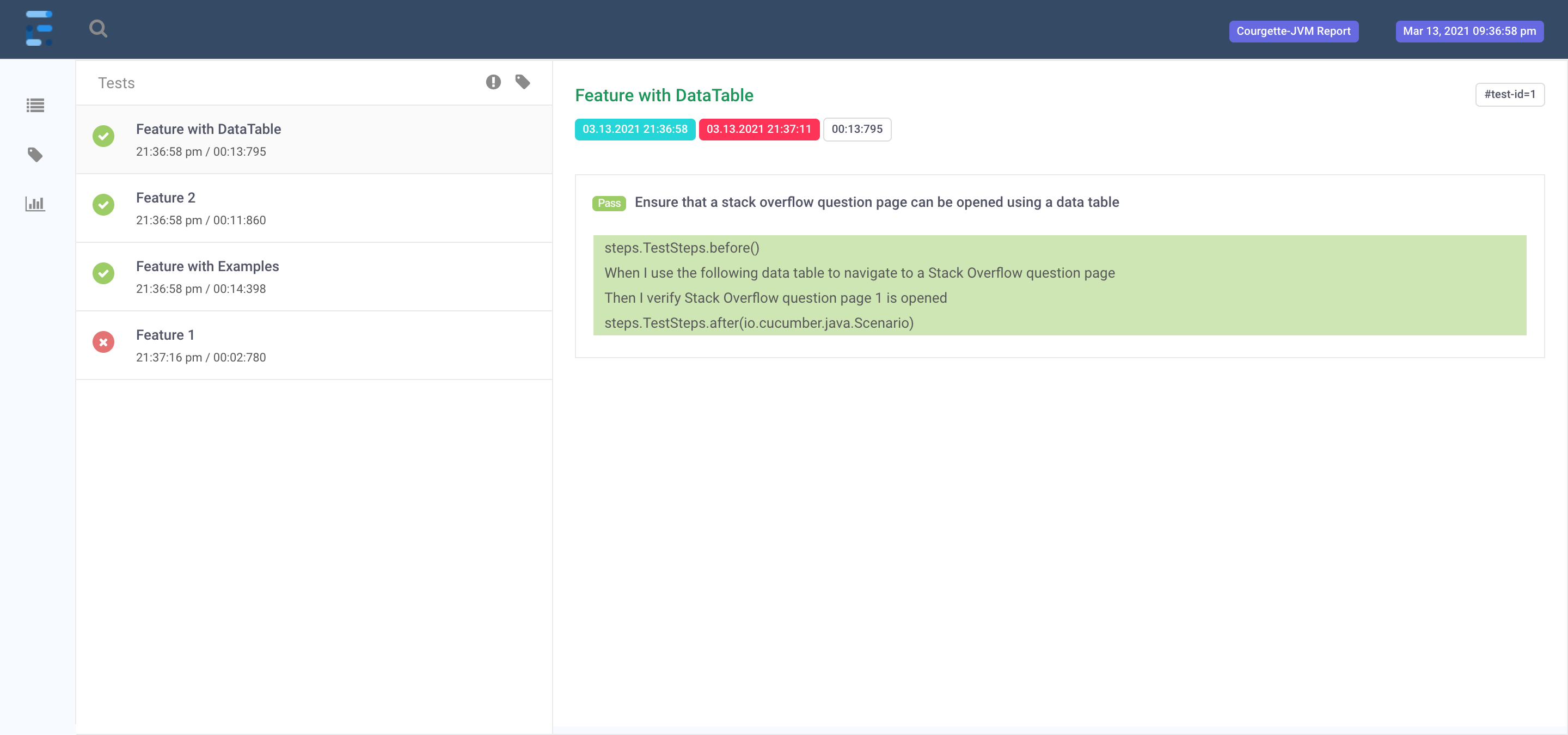The height and width of the screenshot is (735, 1568).
Task: Click the green pass icon for Feature 2
Action: 103,205
